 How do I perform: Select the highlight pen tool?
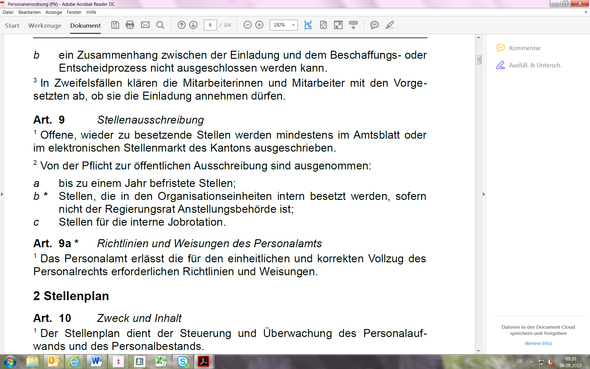click(x=389, y=25)
